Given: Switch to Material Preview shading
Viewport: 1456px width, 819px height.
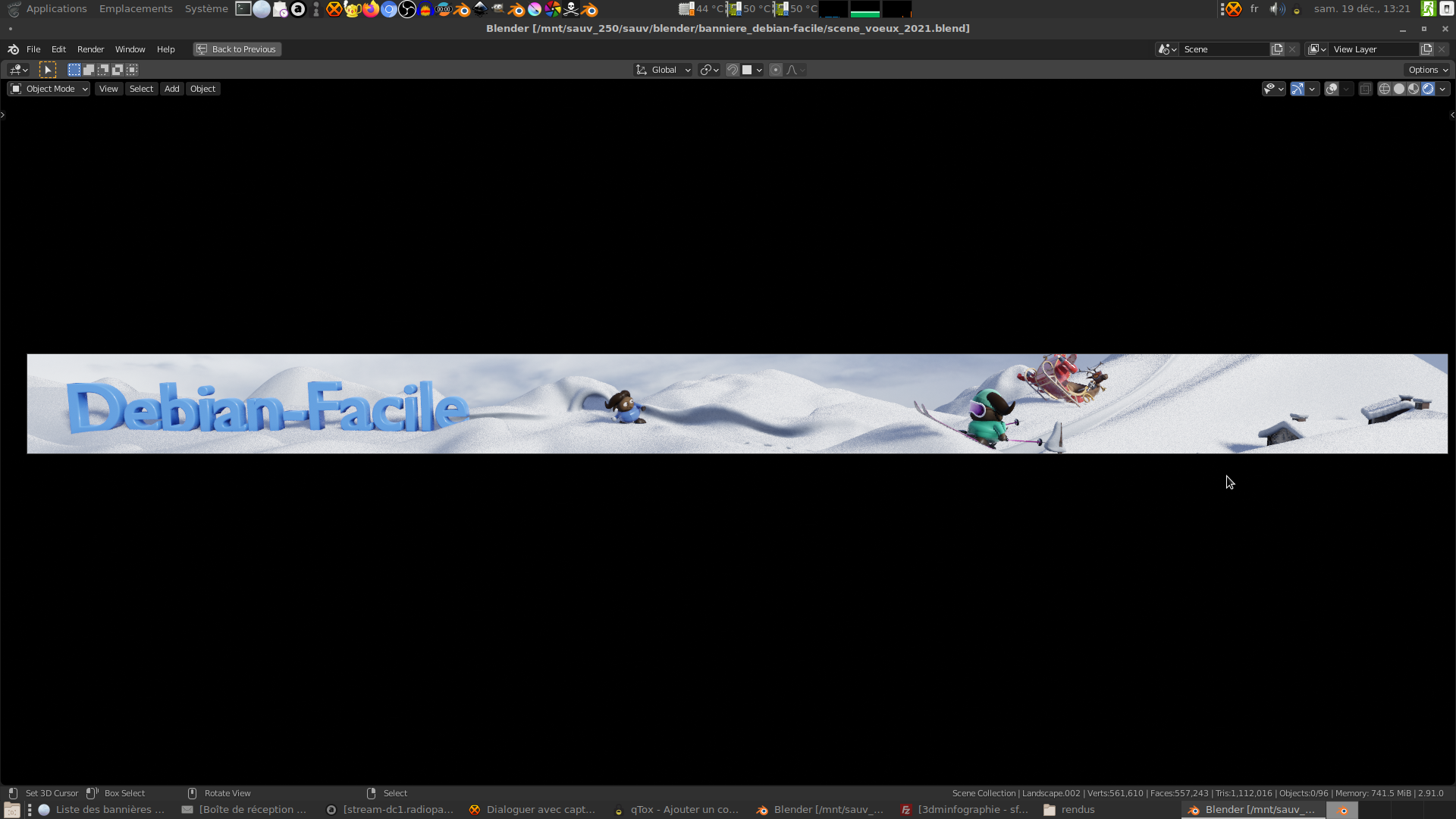Looking at the screenshot, I should 1414,89.
